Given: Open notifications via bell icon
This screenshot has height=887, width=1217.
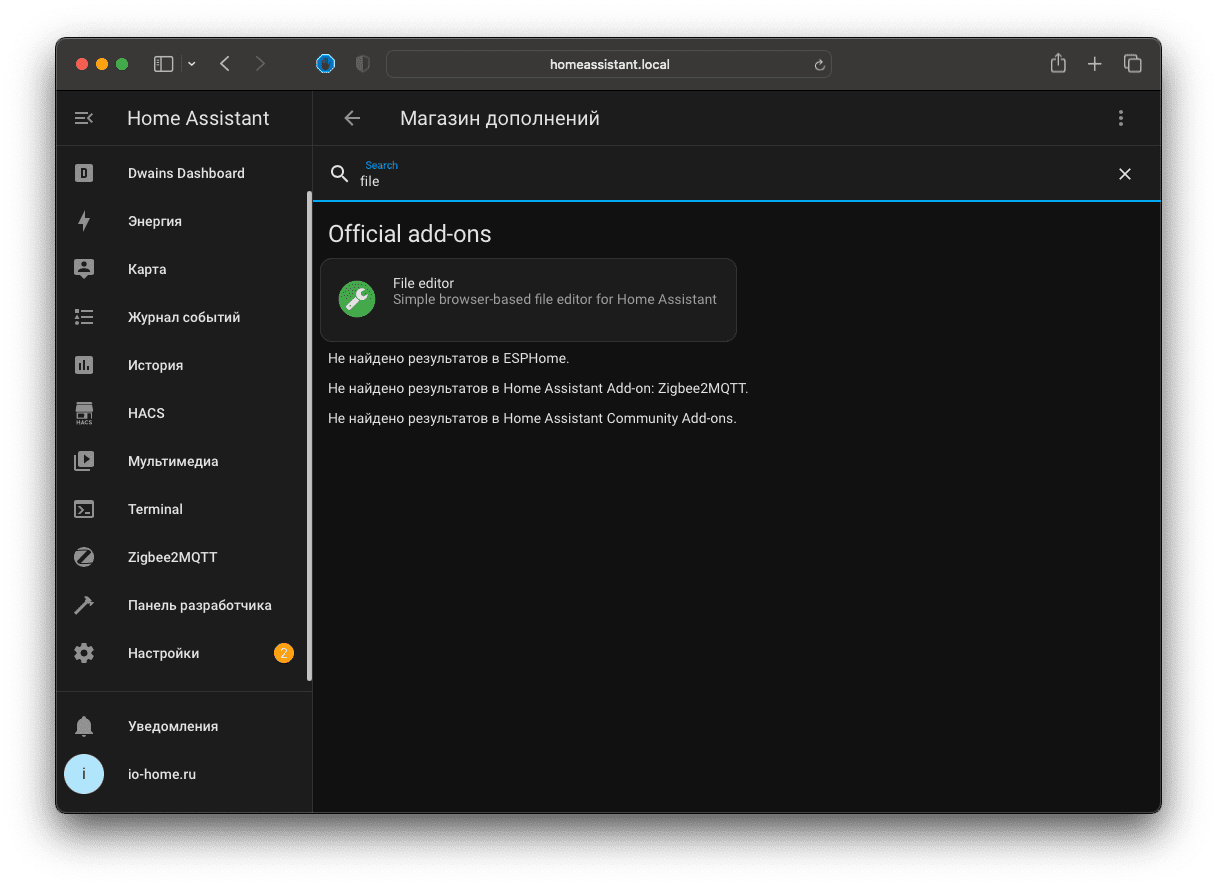Looking at the screenshot, I should 84,726.
